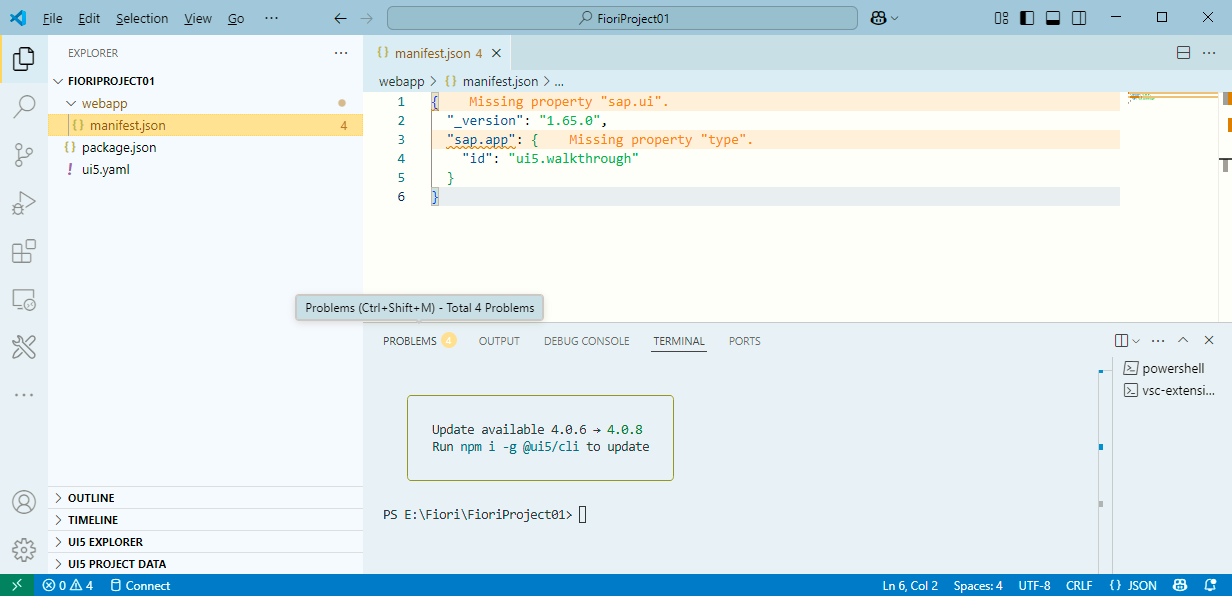Open the Source Control view icon
Image resolution: width=1232 pixels, height=596 pixels.
(24, 155)
